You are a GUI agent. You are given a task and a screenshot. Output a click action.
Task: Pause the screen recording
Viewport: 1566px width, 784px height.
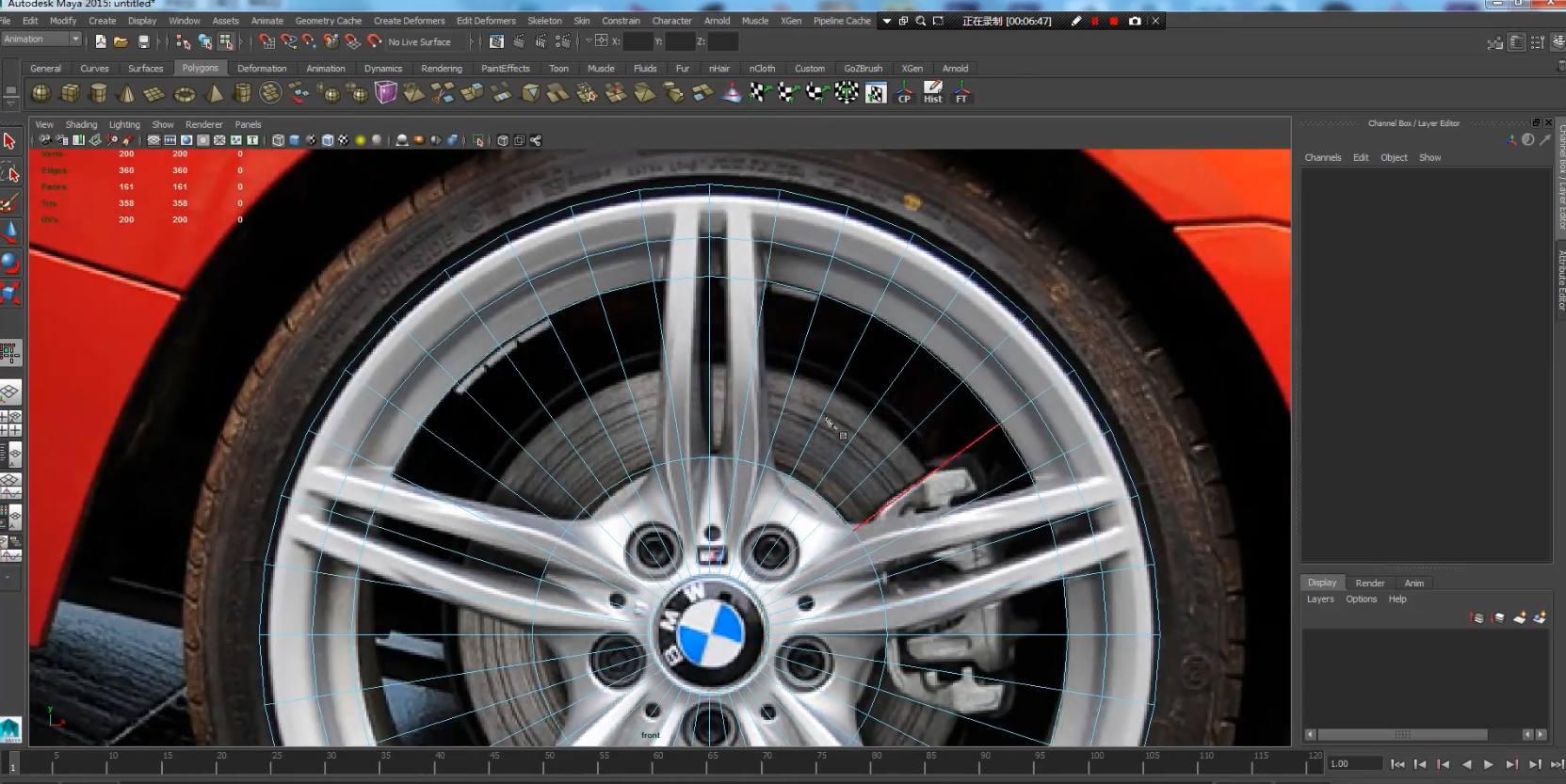(x=1094, y=21)
